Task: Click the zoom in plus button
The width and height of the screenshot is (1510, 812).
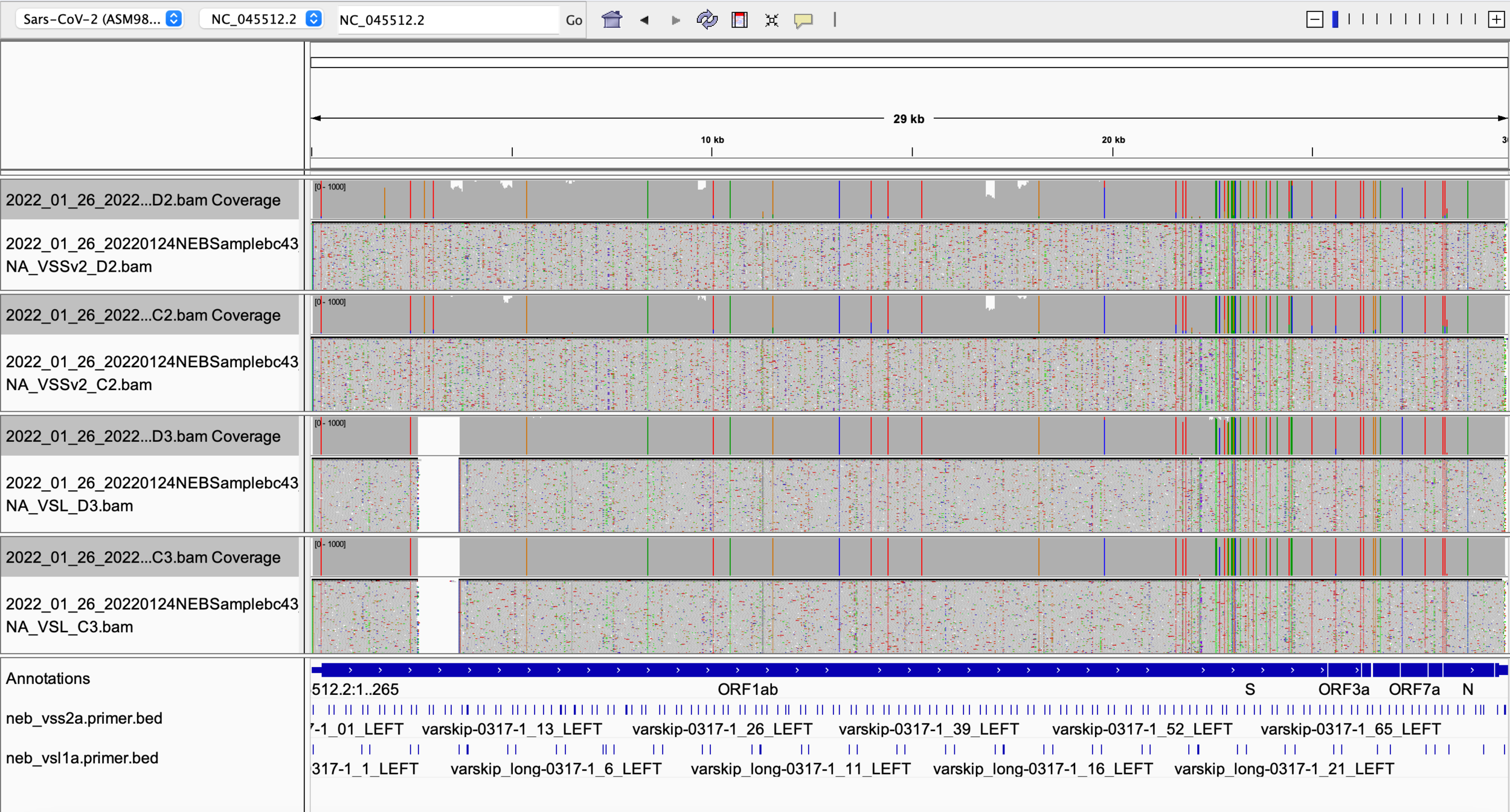Action: point(1496,19)
